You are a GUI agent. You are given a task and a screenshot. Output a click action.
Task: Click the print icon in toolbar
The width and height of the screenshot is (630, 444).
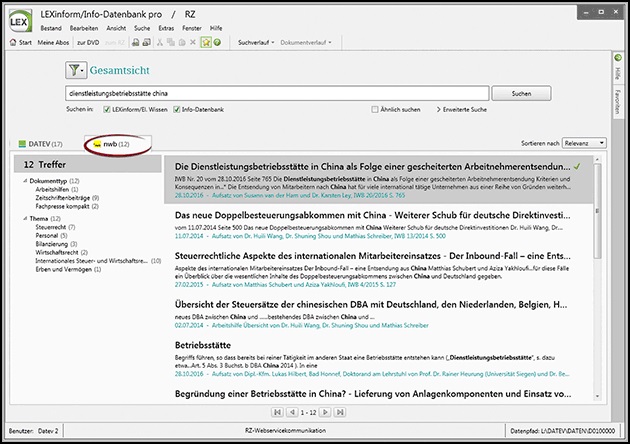(136, 44)
